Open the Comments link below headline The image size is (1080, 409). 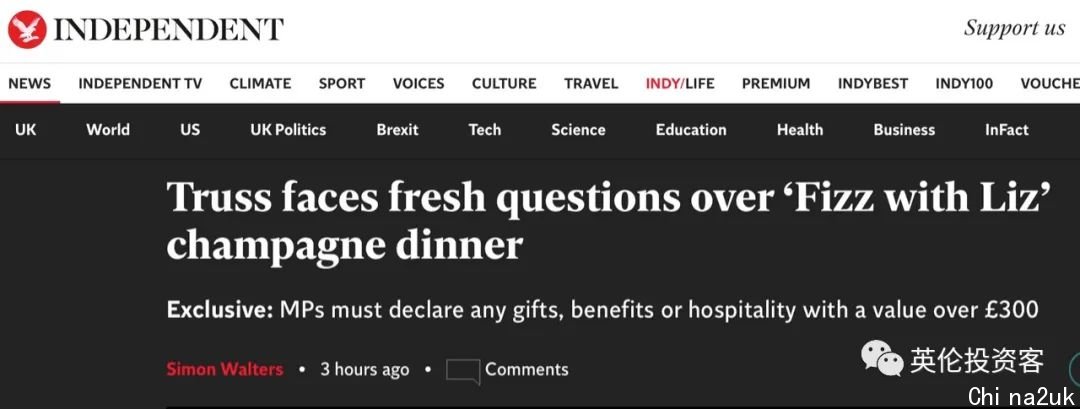[526, 369]
